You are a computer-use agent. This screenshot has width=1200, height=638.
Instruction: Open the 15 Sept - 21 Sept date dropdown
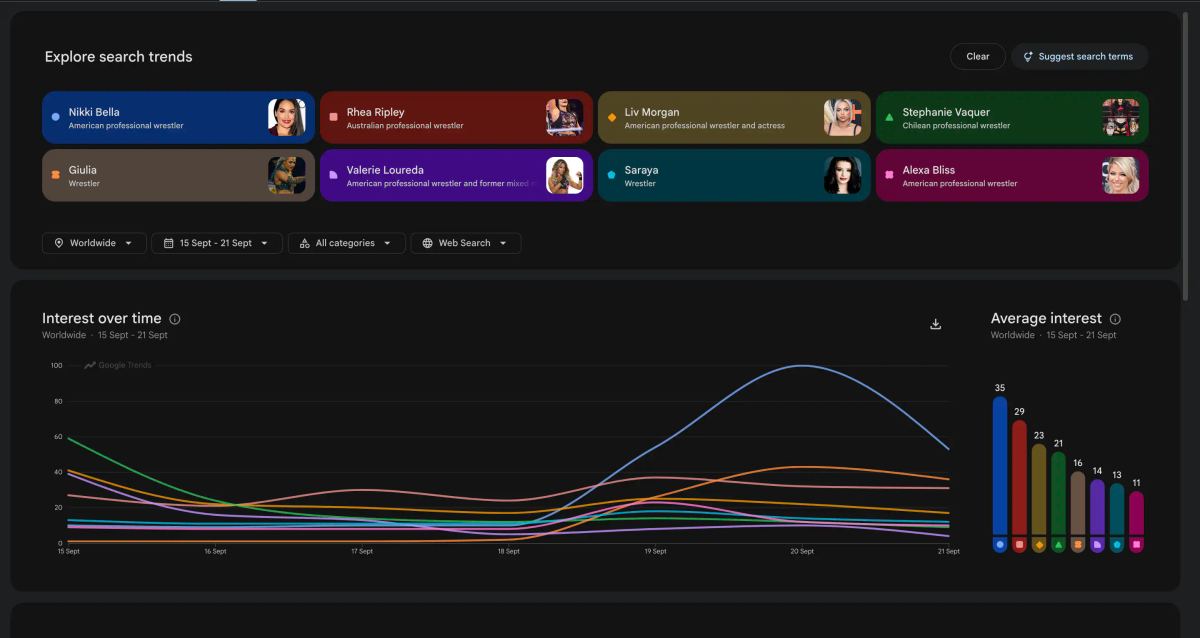[216, 243]
